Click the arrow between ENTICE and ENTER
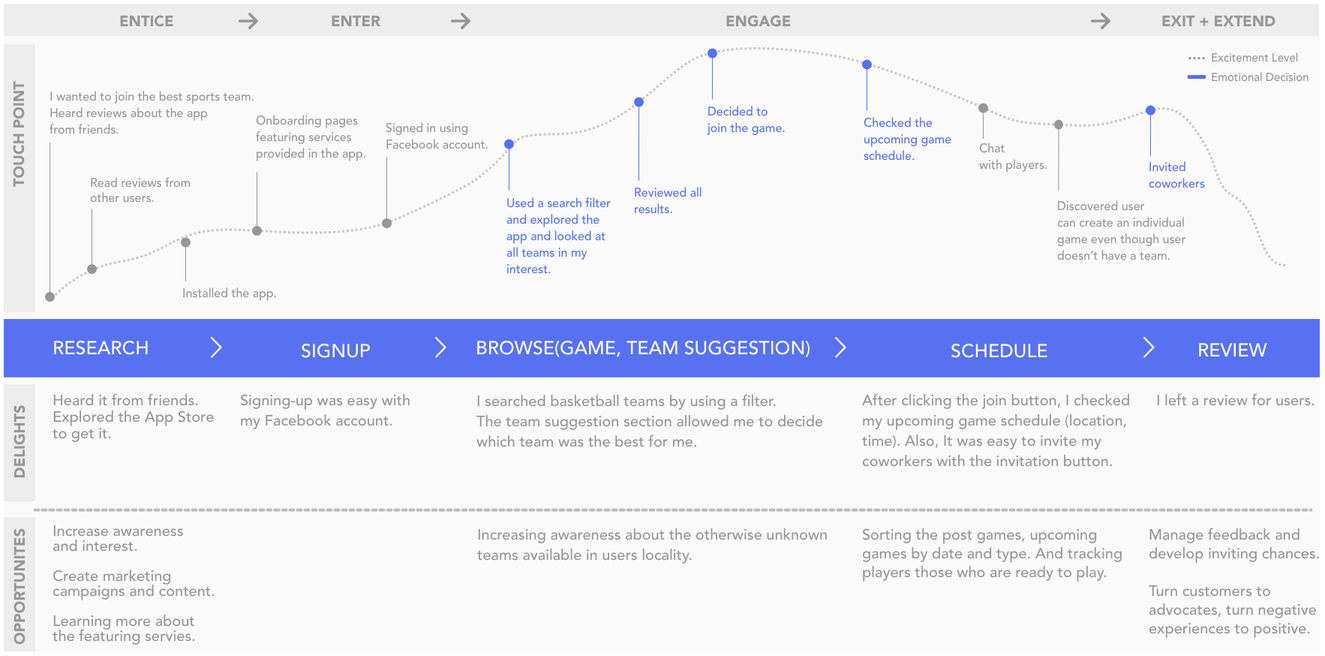This screenshot has height=656, width=1325. tap(248, 21)
